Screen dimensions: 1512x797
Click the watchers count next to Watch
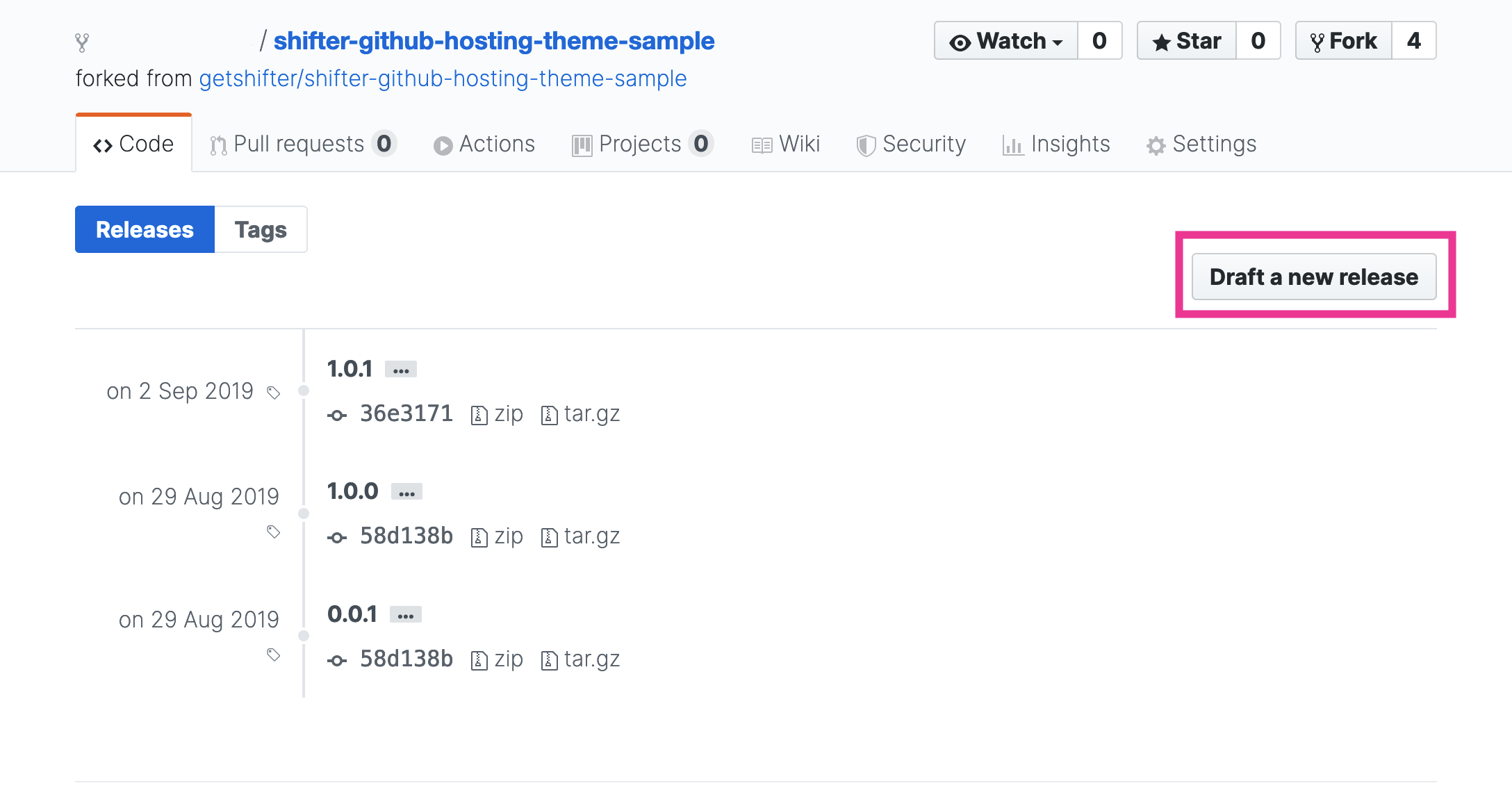(x=1099, y=41)
